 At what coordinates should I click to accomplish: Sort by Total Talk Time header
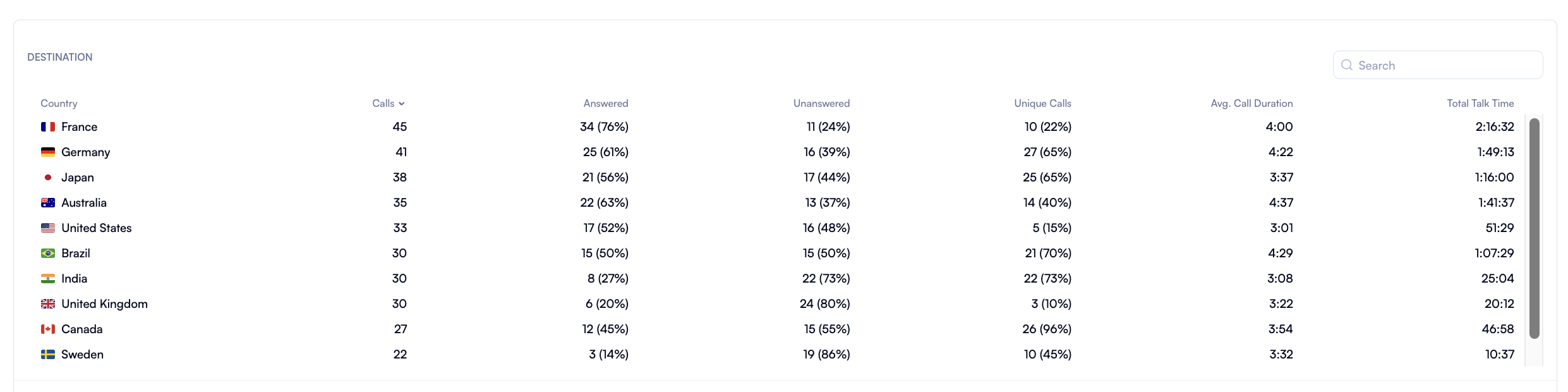[1480, 104]
